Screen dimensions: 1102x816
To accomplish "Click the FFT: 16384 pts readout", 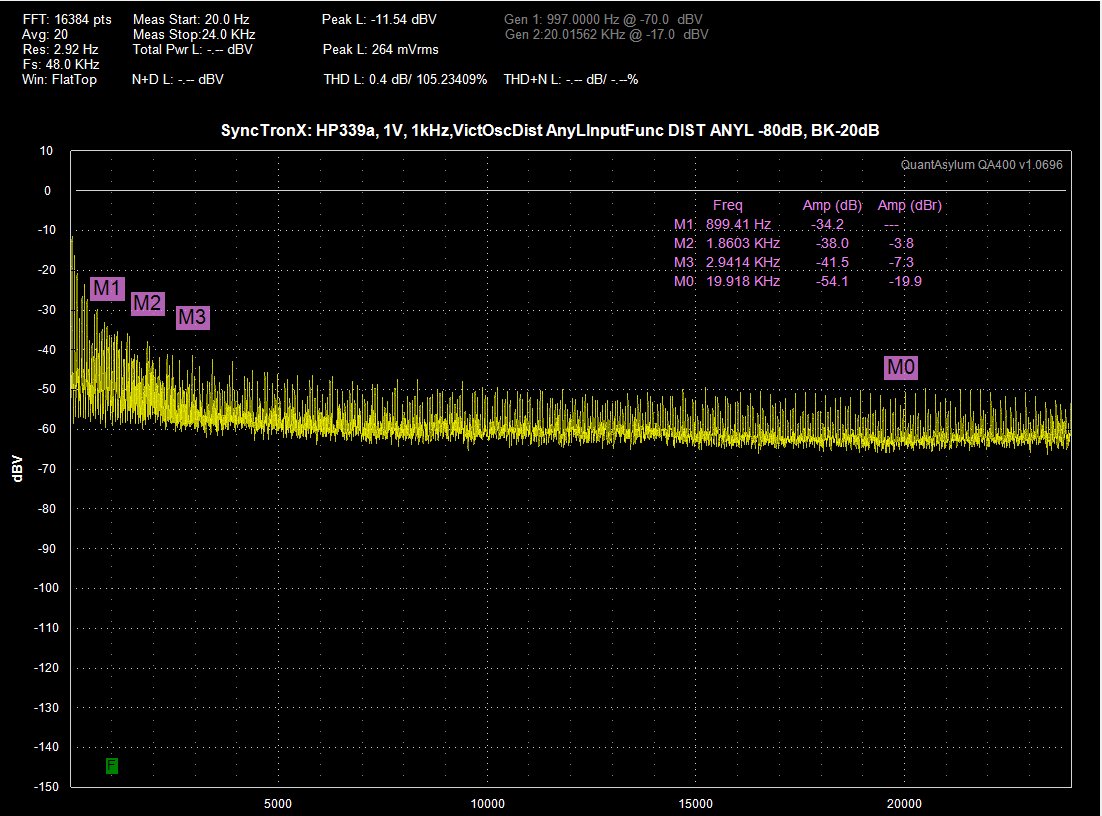I will click(67, 20).
